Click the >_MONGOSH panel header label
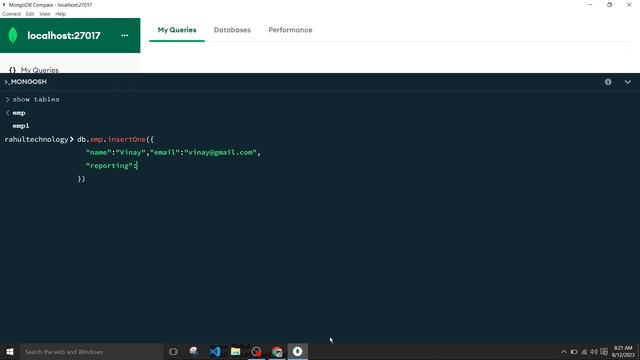 click(25, 82)
